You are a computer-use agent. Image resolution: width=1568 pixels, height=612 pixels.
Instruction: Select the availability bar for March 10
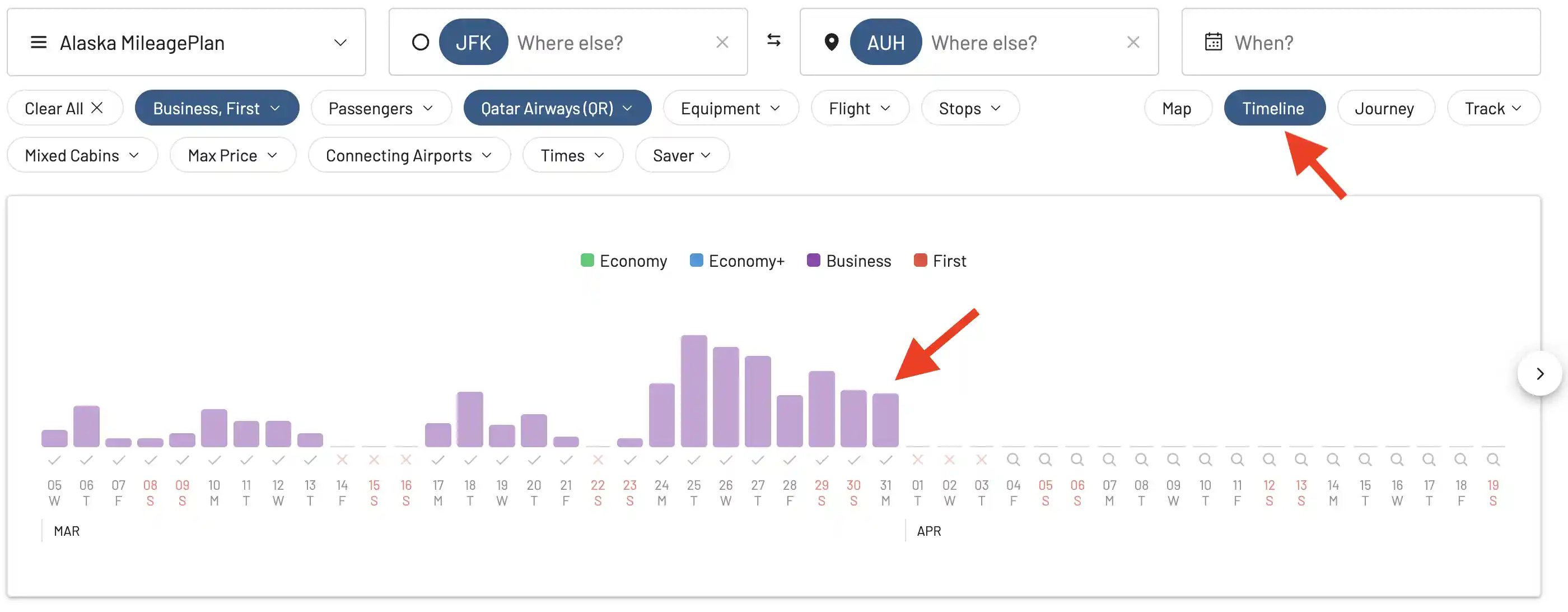pos(214,429)
